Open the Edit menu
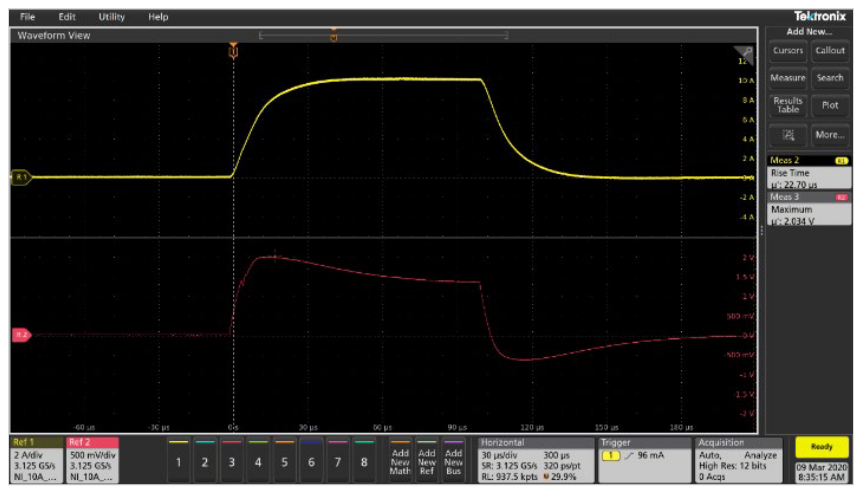Image resolution: width=861 pixels, height=493 pixels. click(x=67, y=17)
